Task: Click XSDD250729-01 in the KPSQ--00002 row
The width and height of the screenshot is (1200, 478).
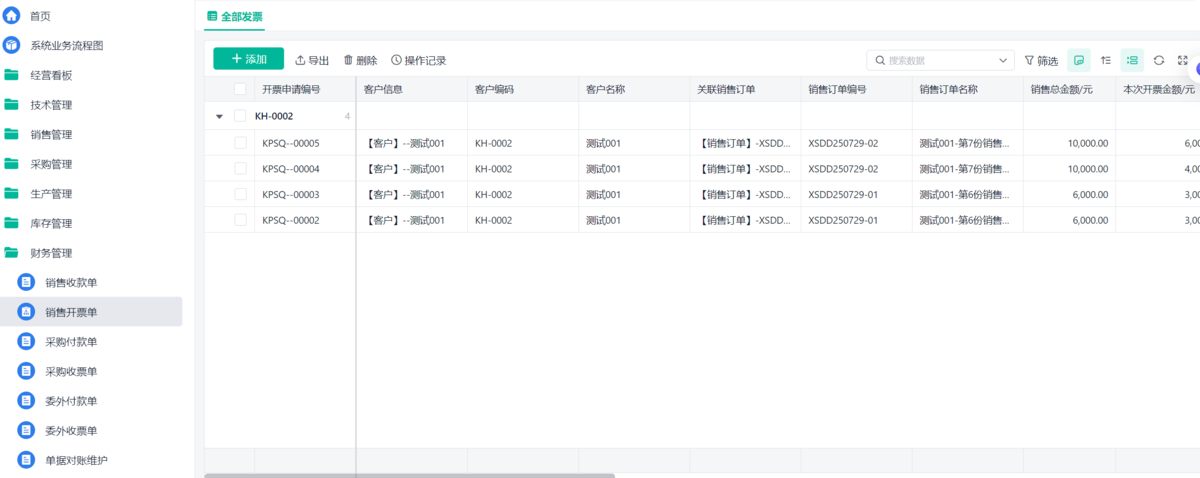Action: (x=843, y=220)
